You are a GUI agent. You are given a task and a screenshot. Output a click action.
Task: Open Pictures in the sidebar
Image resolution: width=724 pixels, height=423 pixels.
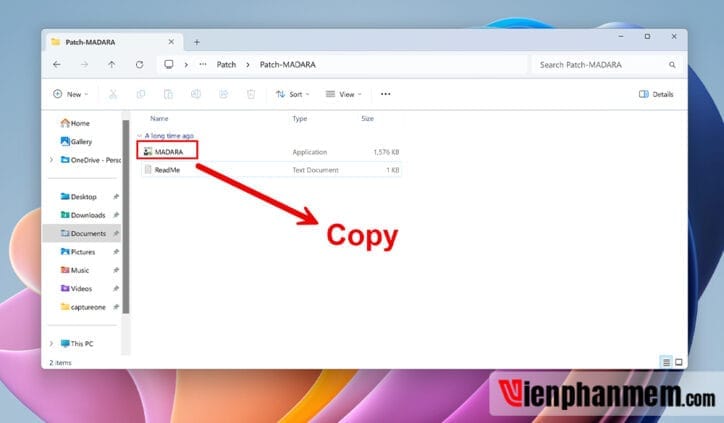[x=78, y=252]
